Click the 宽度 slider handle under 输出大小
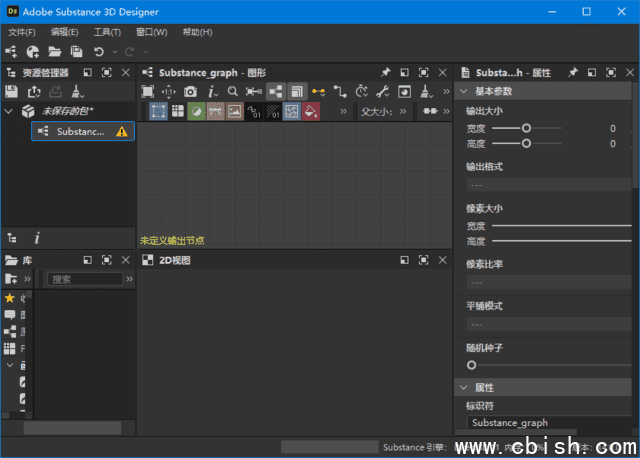This screenshot has height=458, width=640. pos(526,128)
